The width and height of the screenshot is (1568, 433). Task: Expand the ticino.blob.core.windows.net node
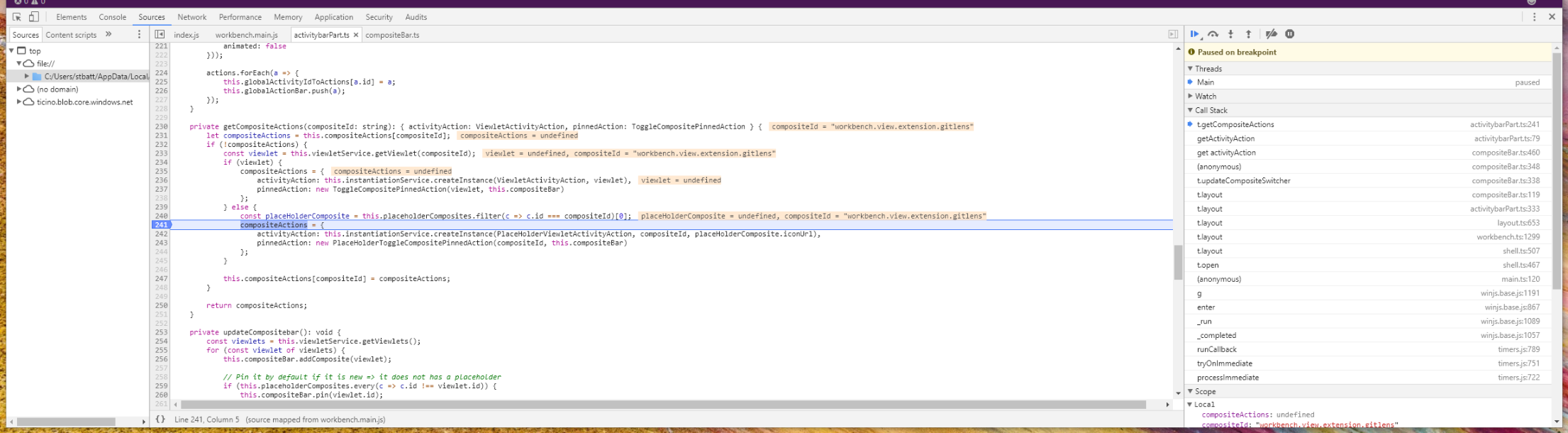pyautogui.click(x=20, y=102)
